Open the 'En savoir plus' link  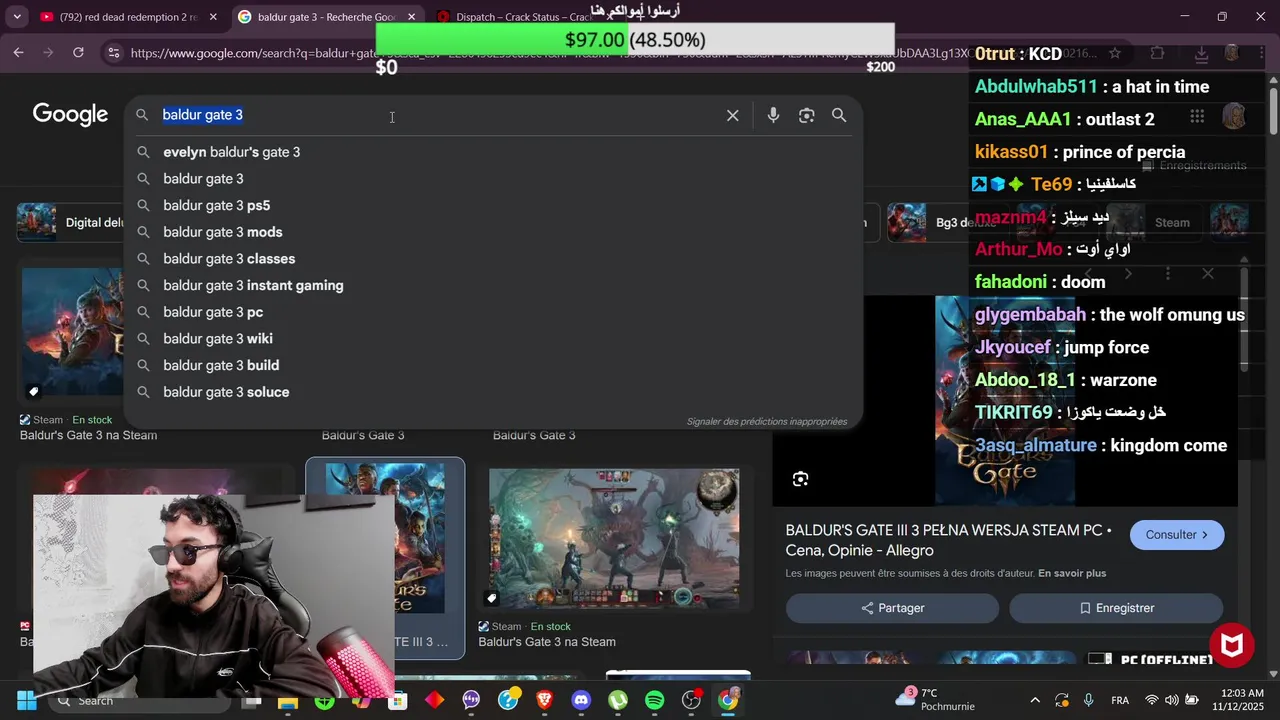pos(1072,573)
